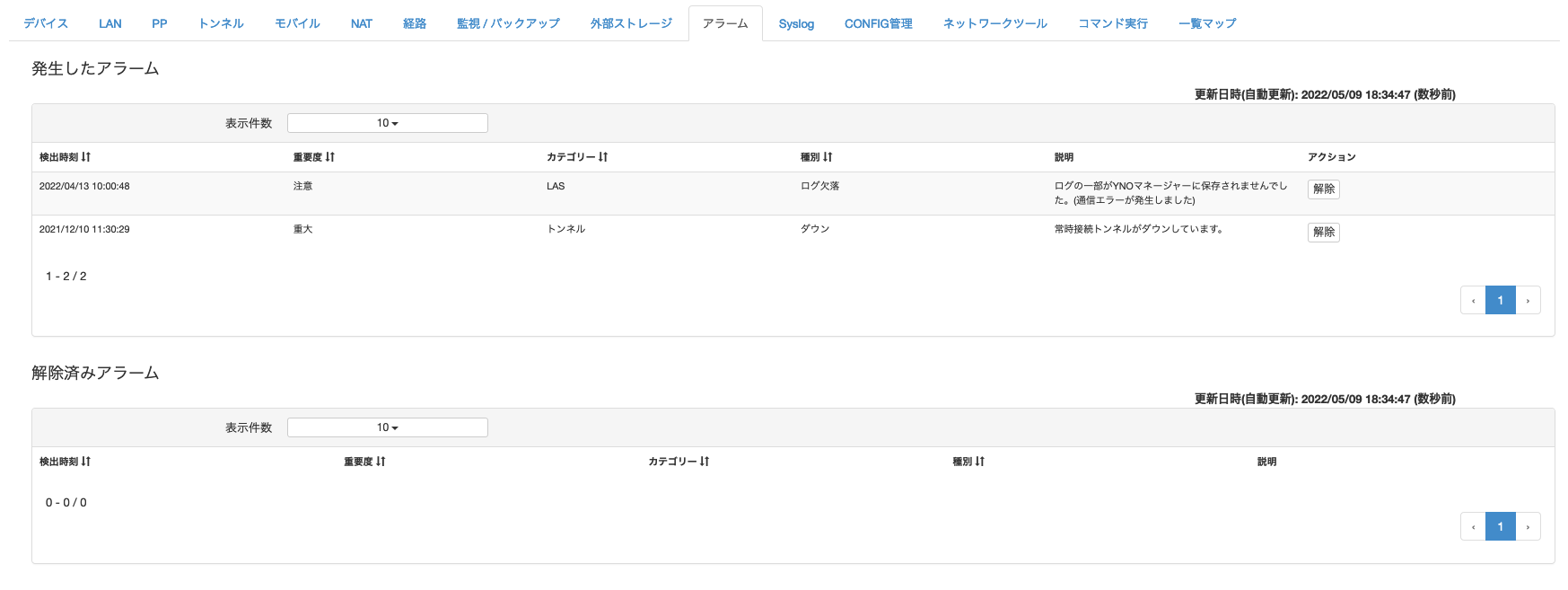
Task: Open the 経路 tab
Action: coord(415,23)
